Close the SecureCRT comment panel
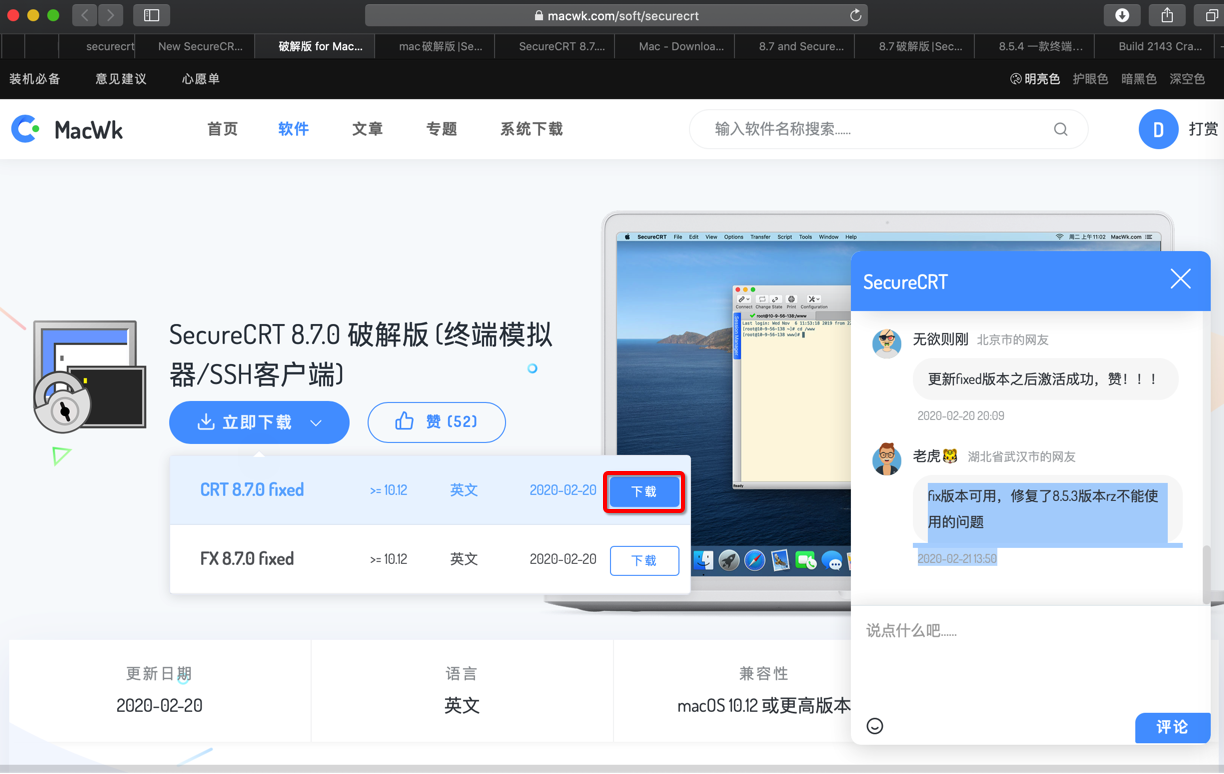Screen dimensions: 1224x774 tap(1180, 279)
